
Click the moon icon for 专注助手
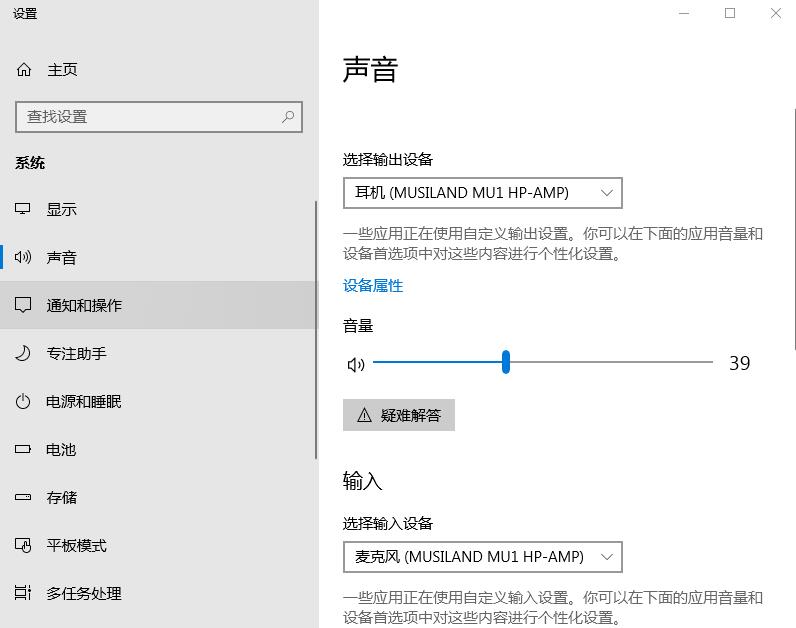coord(23,353)
